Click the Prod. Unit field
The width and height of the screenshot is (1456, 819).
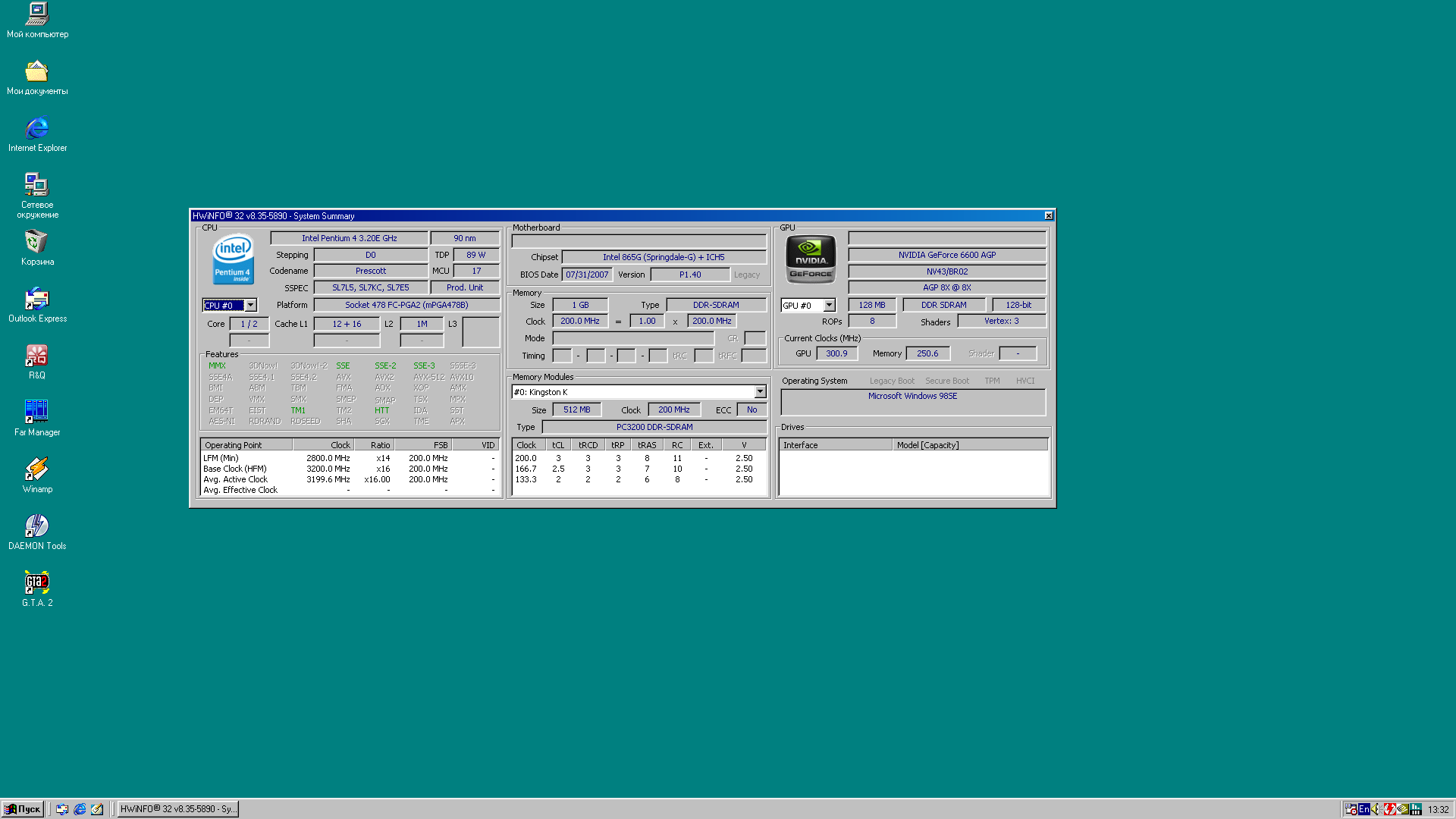click(x=464, y=287)
